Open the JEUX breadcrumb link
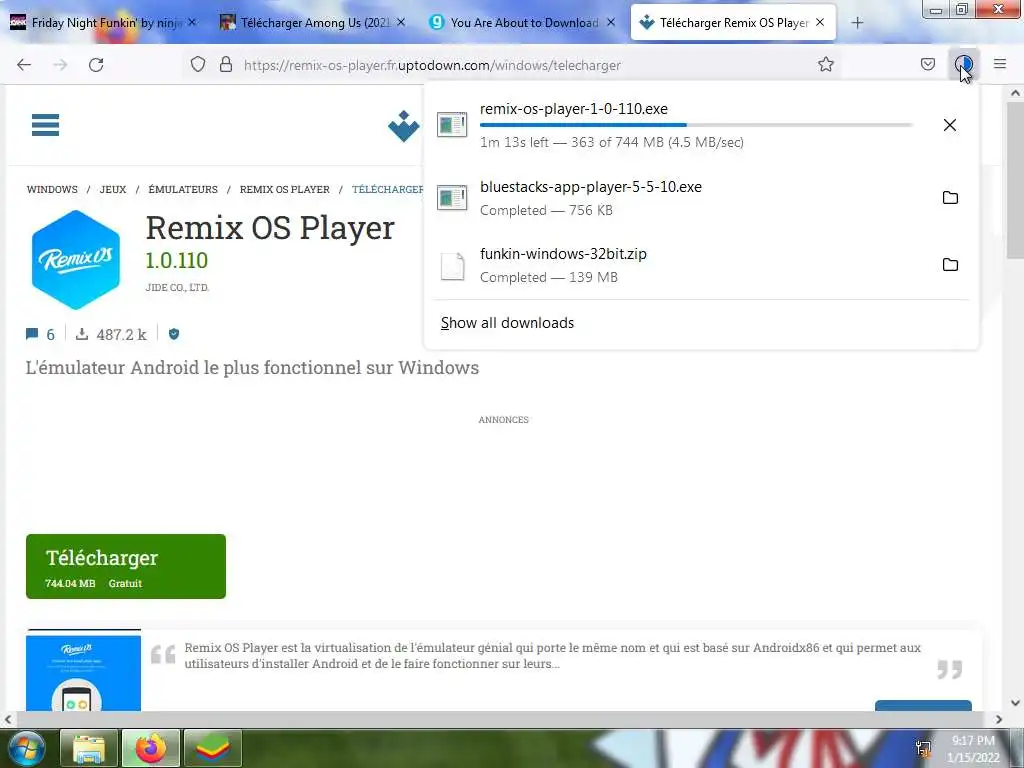 pyautogui.click(x=113, y=189)
